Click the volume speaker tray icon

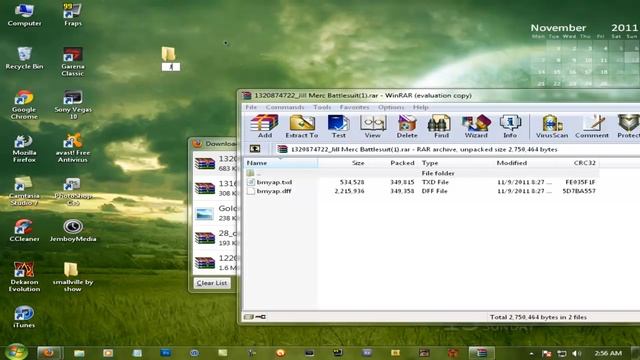tap(576, 353)
